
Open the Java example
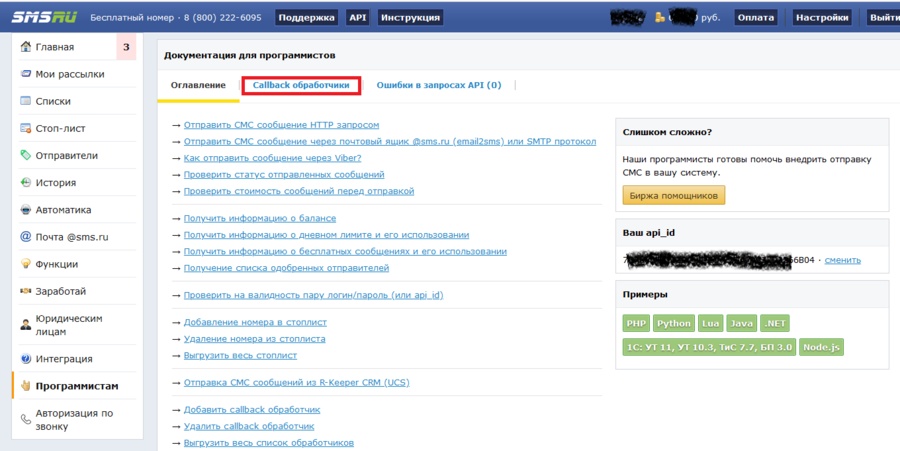tap(741, 323)
